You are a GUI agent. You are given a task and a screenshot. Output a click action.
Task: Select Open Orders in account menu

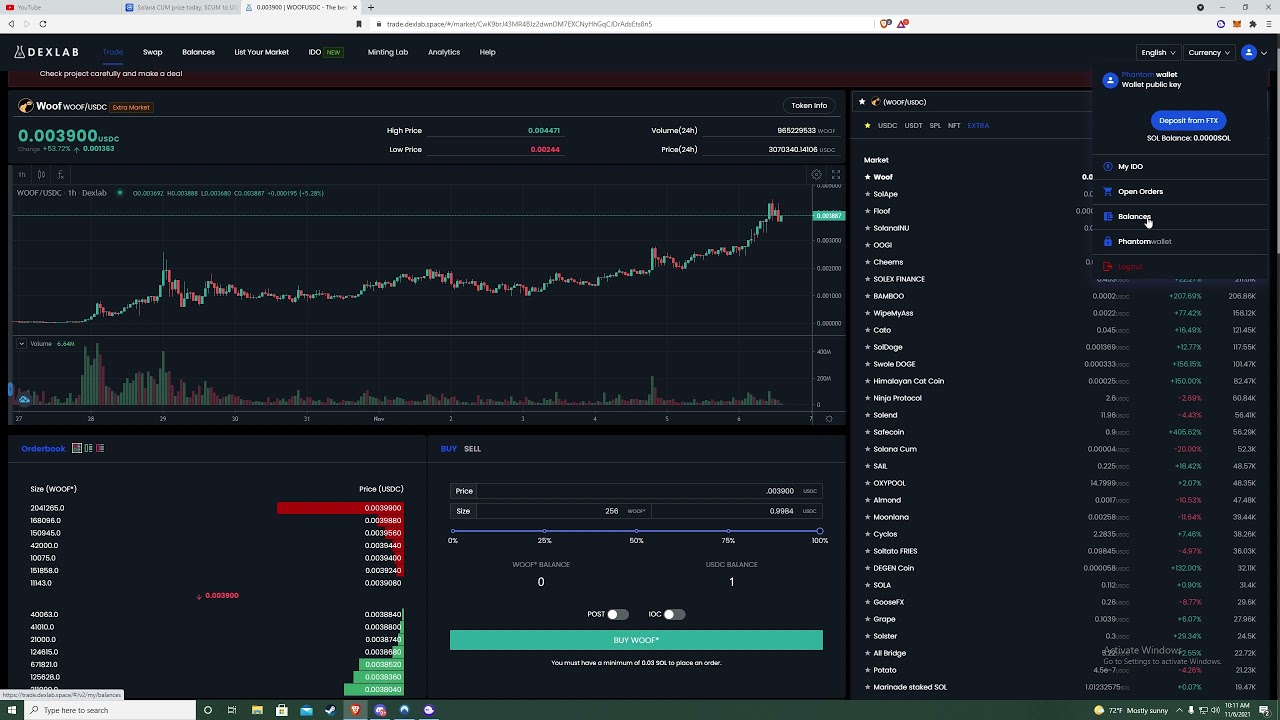coord(1140,192)
